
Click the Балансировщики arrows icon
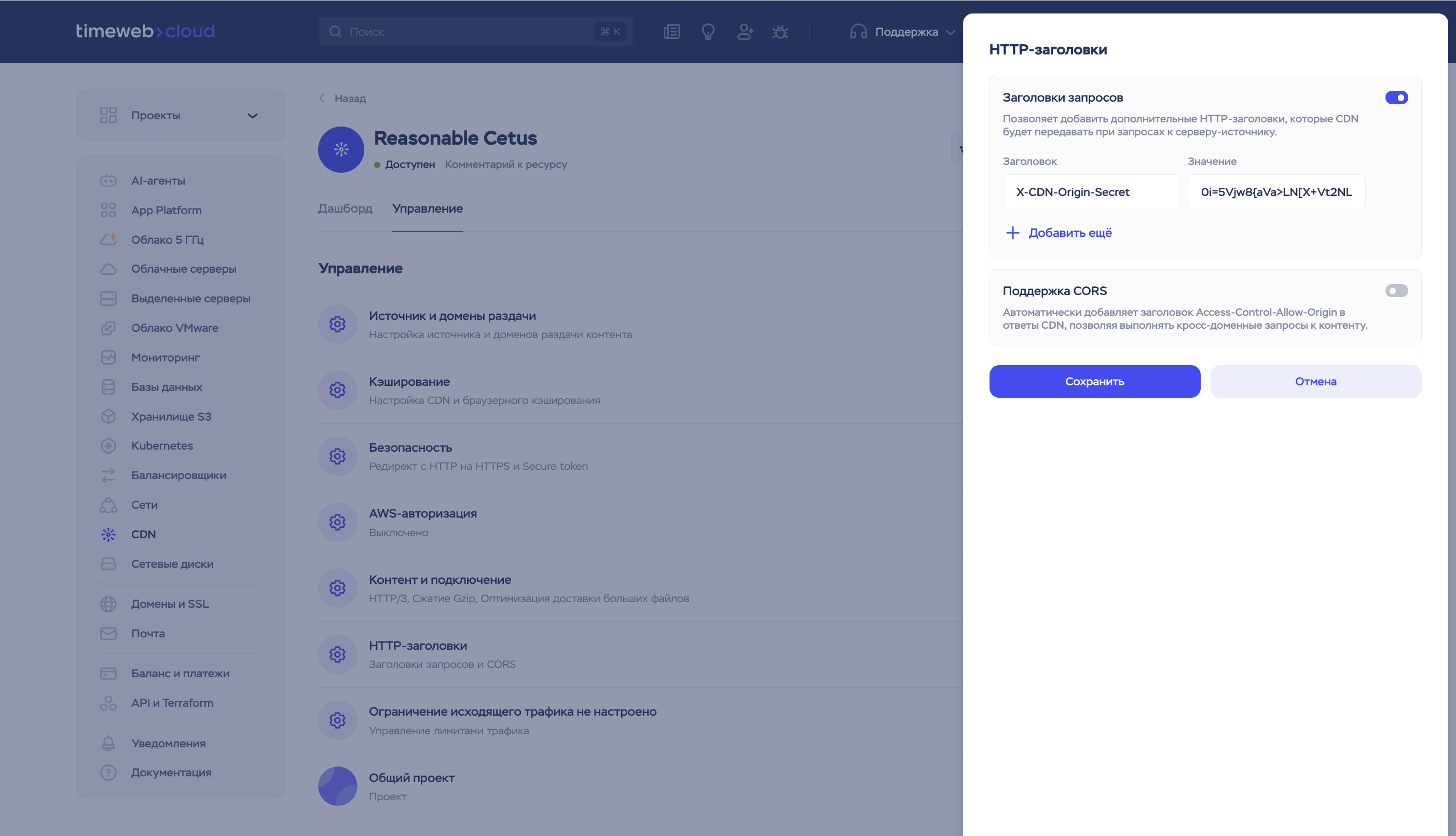[108, 476]
